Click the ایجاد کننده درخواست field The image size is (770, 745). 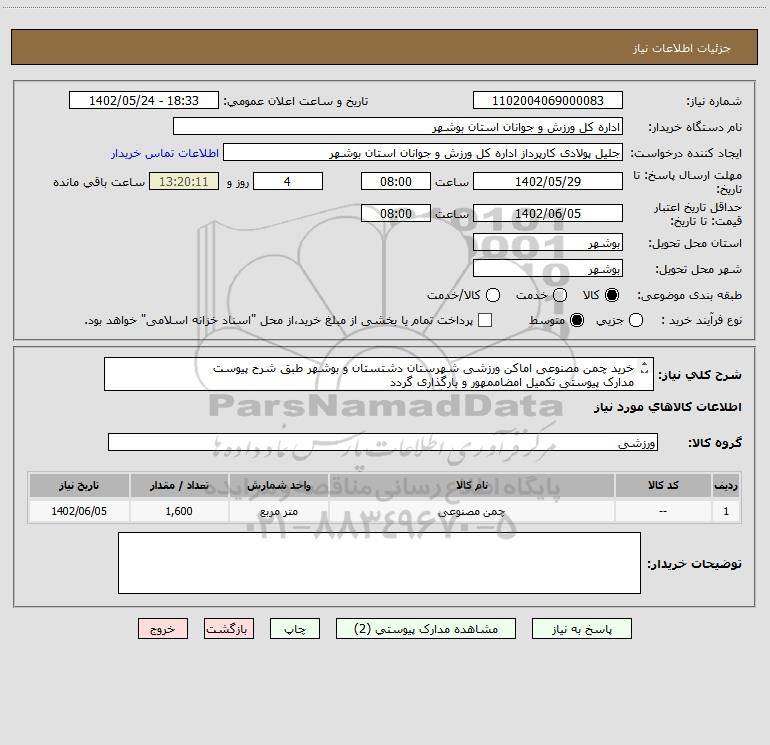tap(423, 152)
